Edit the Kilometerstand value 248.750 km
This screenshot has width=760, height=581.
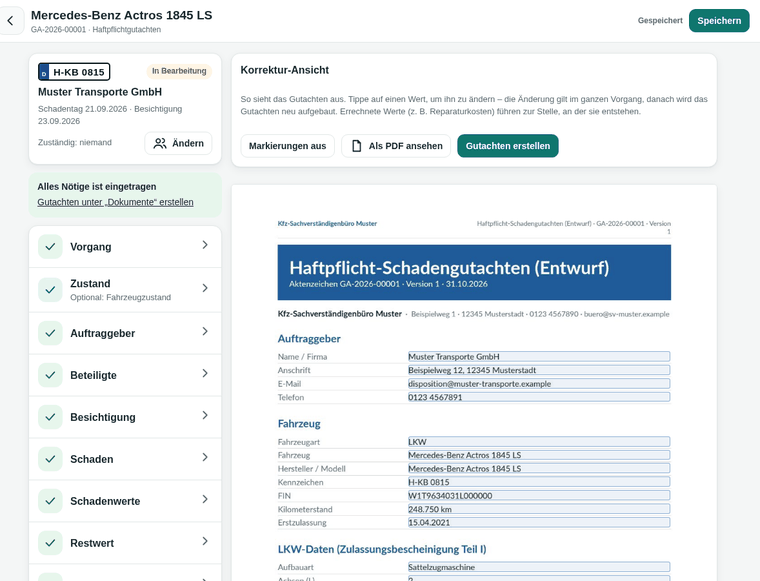pyautogui.click(x=539, y=509)
